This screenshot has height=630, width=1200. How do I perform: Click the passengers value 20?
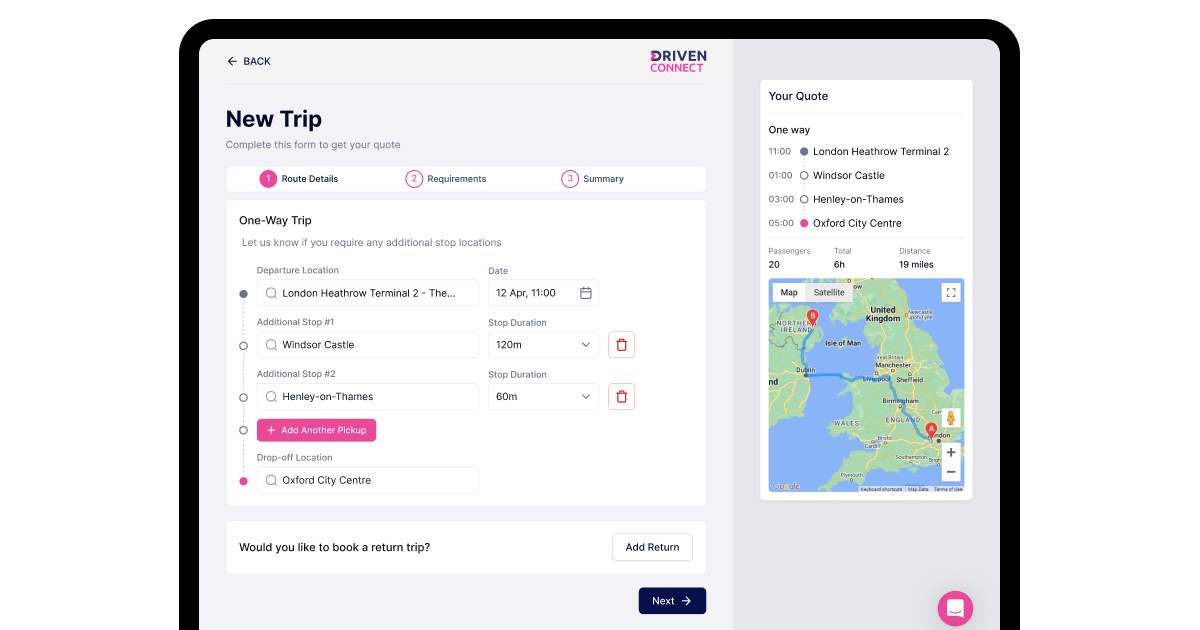[775, 265]
